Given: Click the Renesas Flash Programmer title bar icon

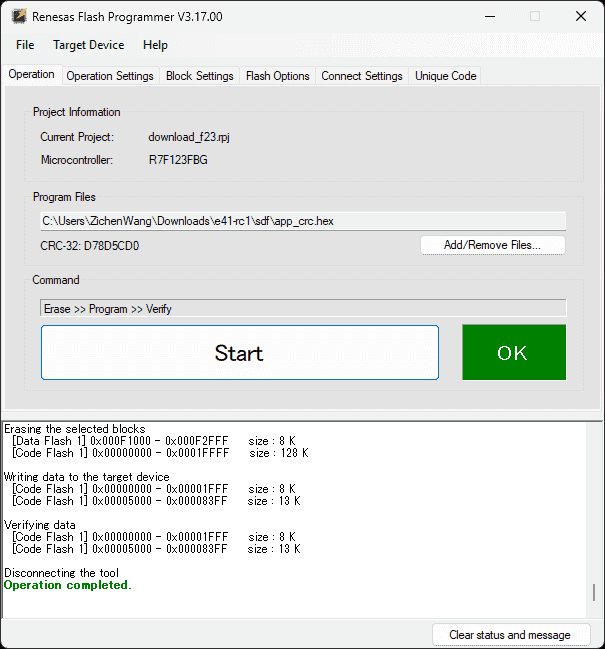Looking at the screenshot, I should click(x=18, y=16).
